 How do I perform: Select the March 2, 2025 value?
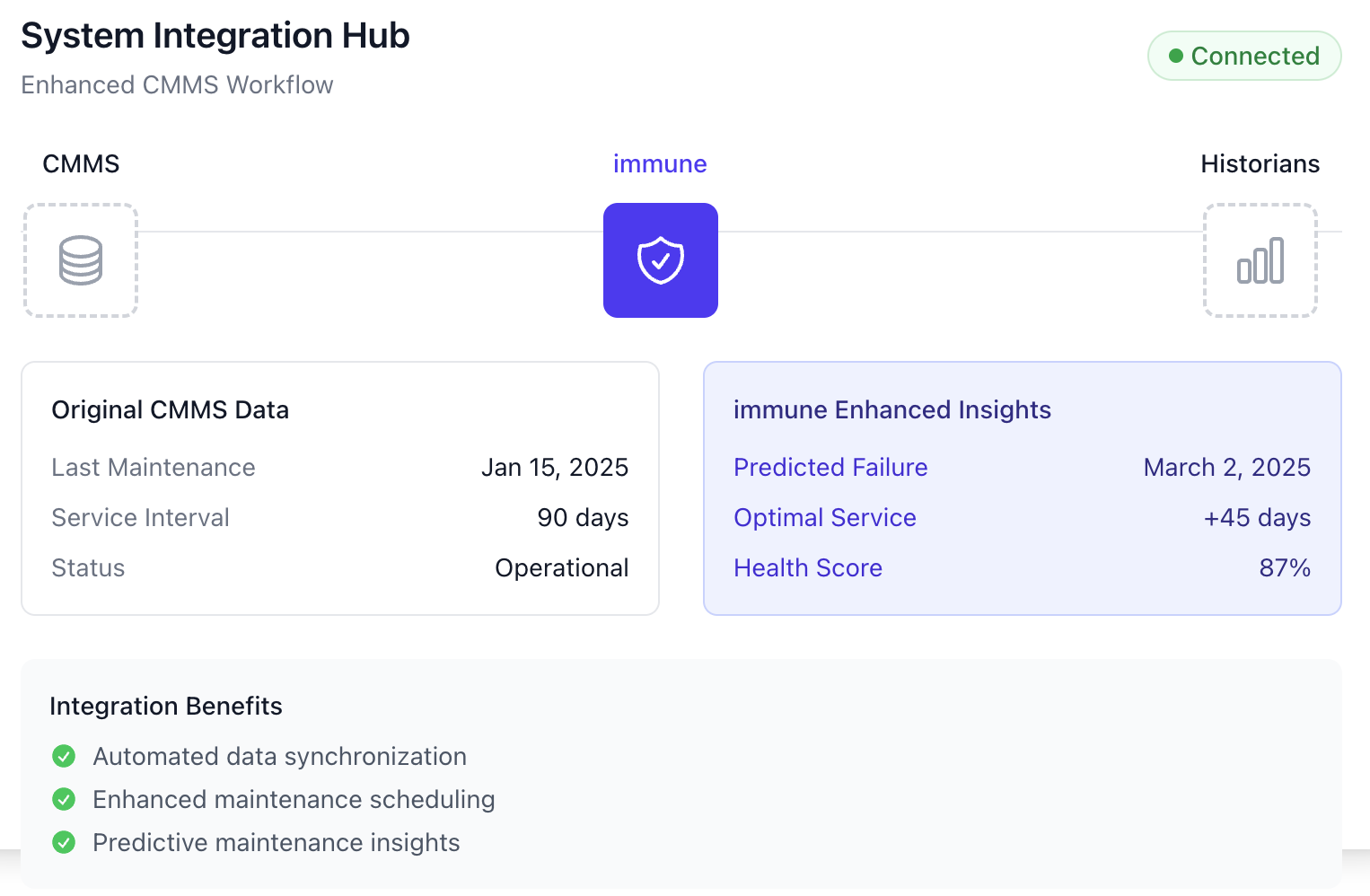(x=1227, y=467)
